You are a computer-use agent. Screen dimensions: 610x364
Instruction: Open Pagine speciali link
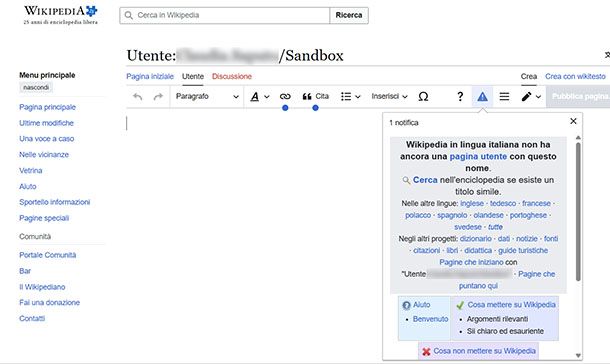[44, 218]
